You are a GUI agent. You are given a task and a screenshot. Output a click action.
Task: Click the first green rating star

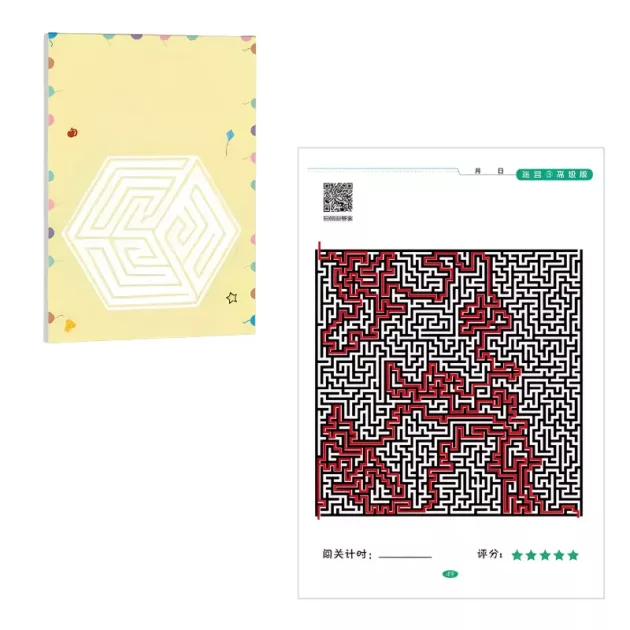[517, 555]
